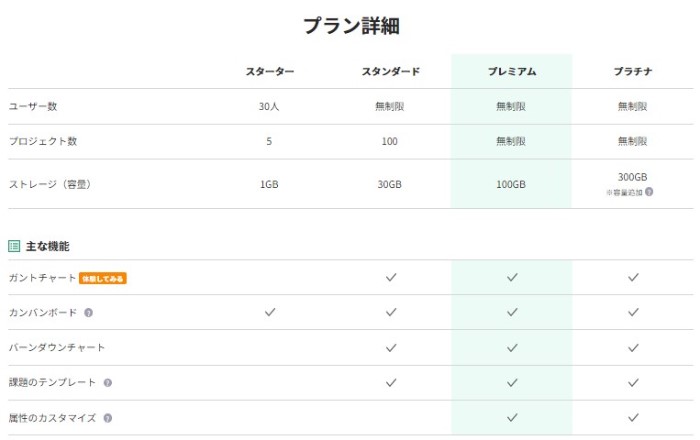Click the list icon beside 主な機能
700x440 pixels.
tap(14, 246)
